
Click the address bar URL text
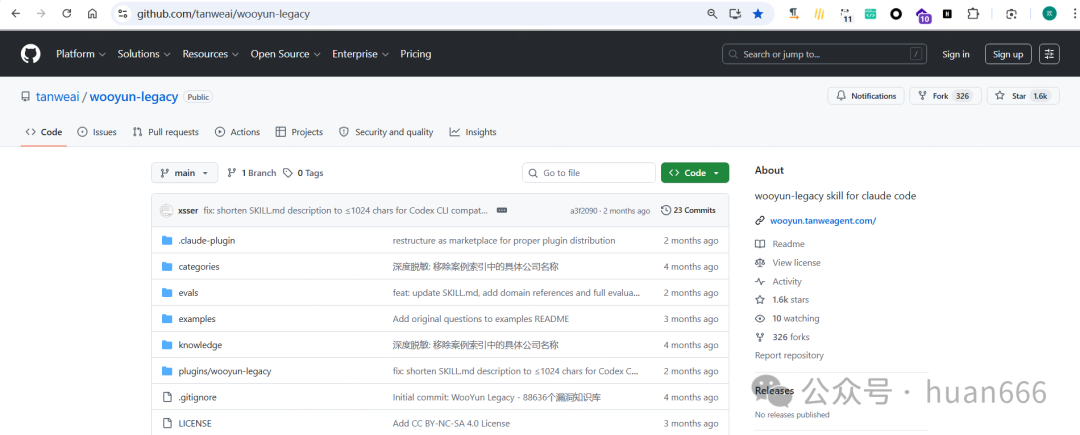(x=223, y=14)
